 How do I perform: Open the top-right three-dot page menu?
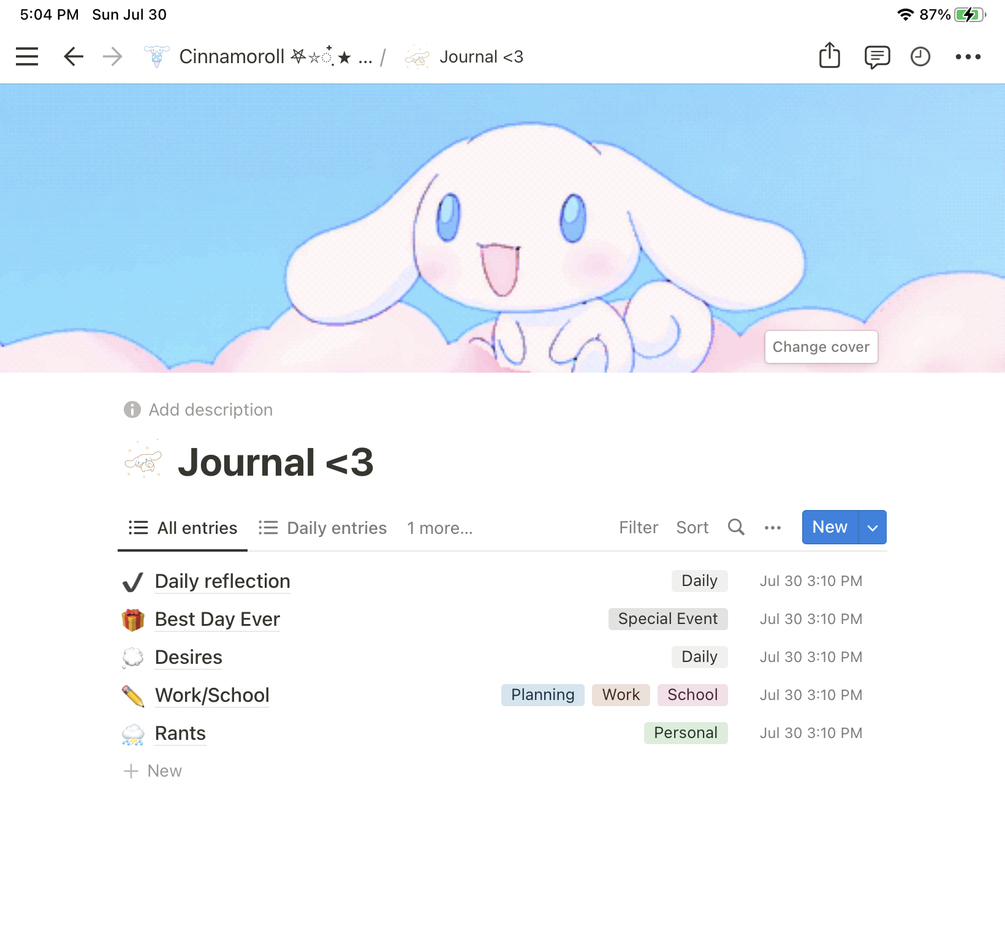click(968, 56)
